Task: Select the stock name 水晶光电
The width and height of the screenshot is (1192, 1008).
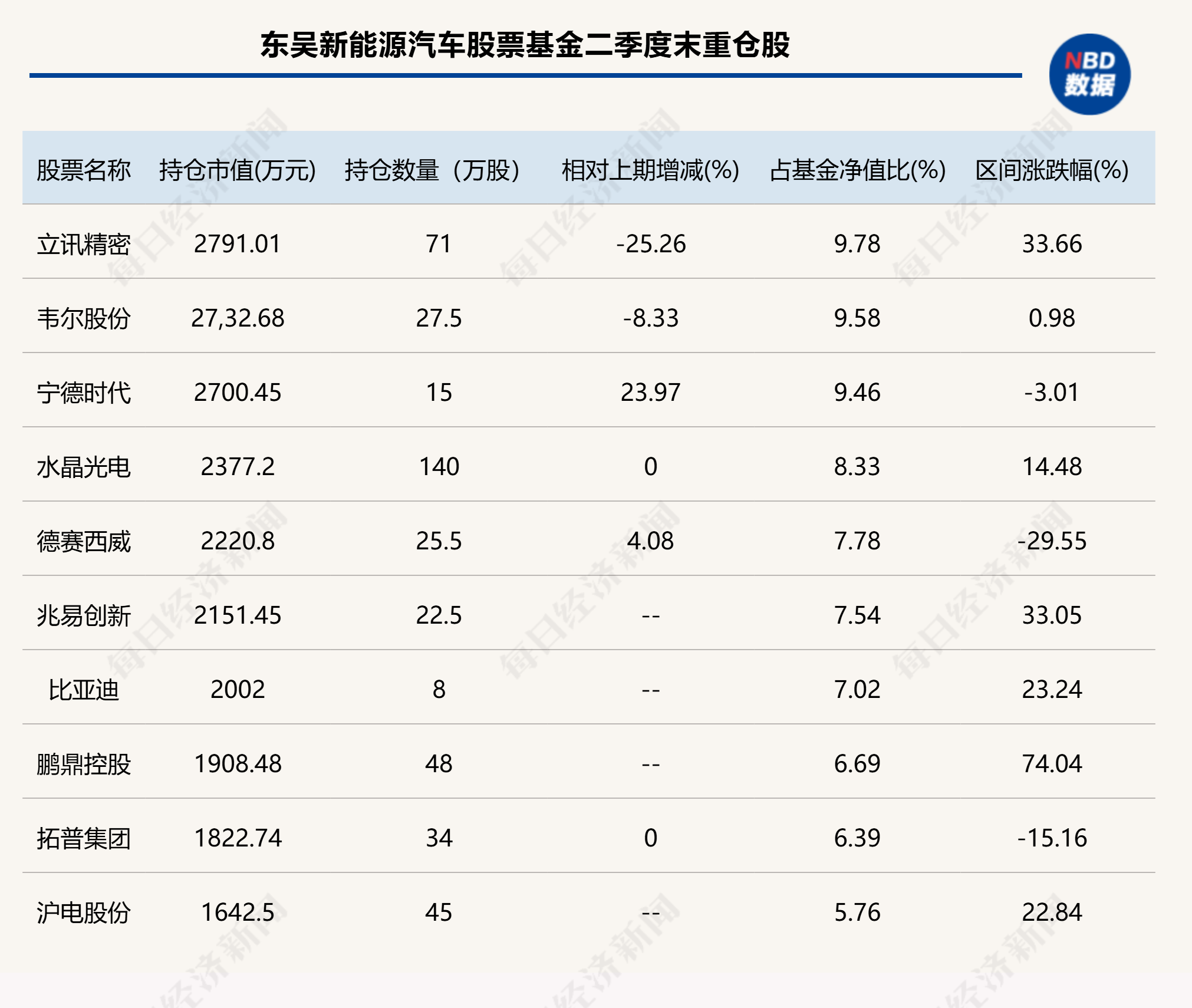Action: (x=84, y=467)
